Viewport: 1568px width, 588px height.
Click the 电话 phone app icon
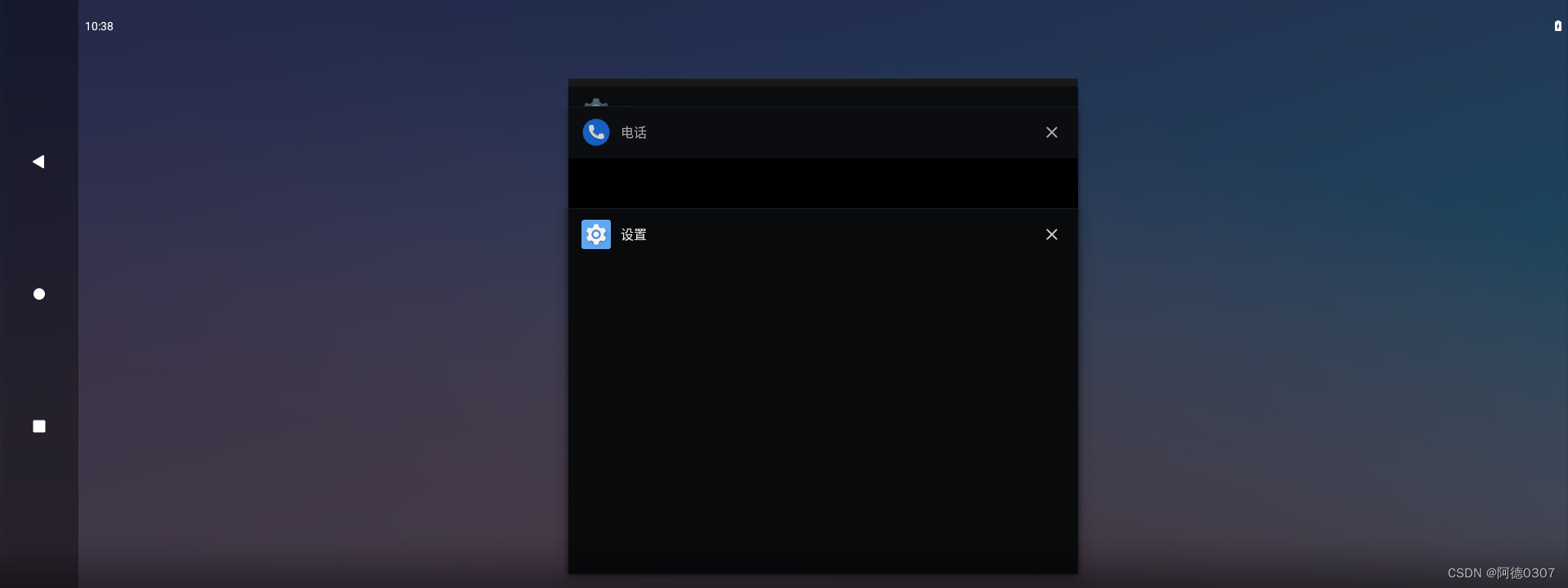pyautogui.click(x=596, y=132)
